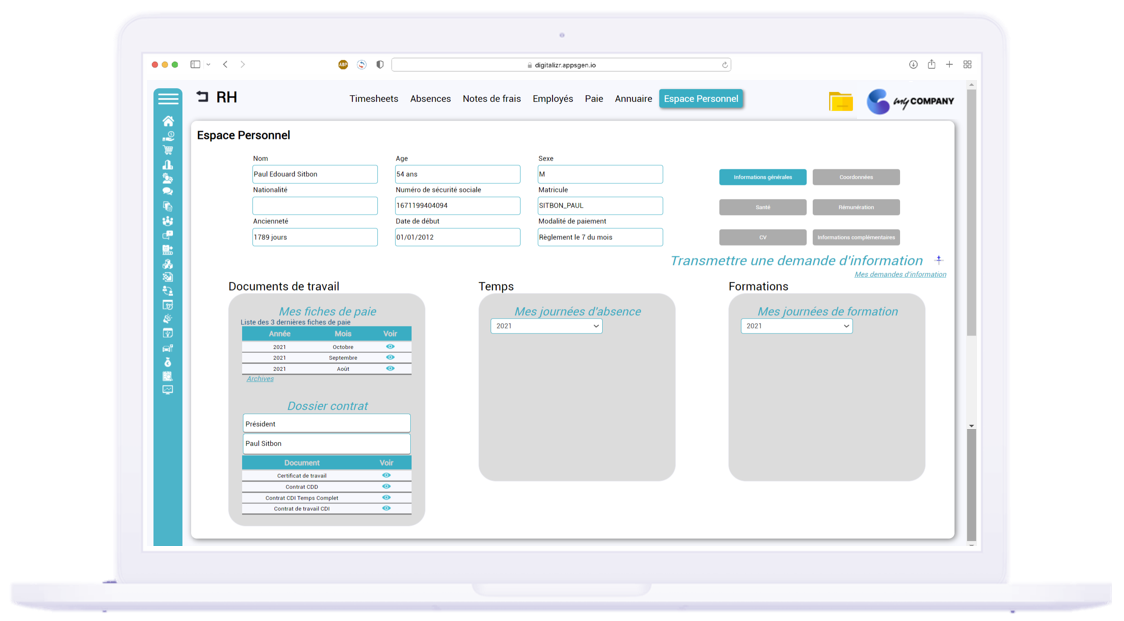
Task: Go to Home via house icon
Action: point(168,121)
